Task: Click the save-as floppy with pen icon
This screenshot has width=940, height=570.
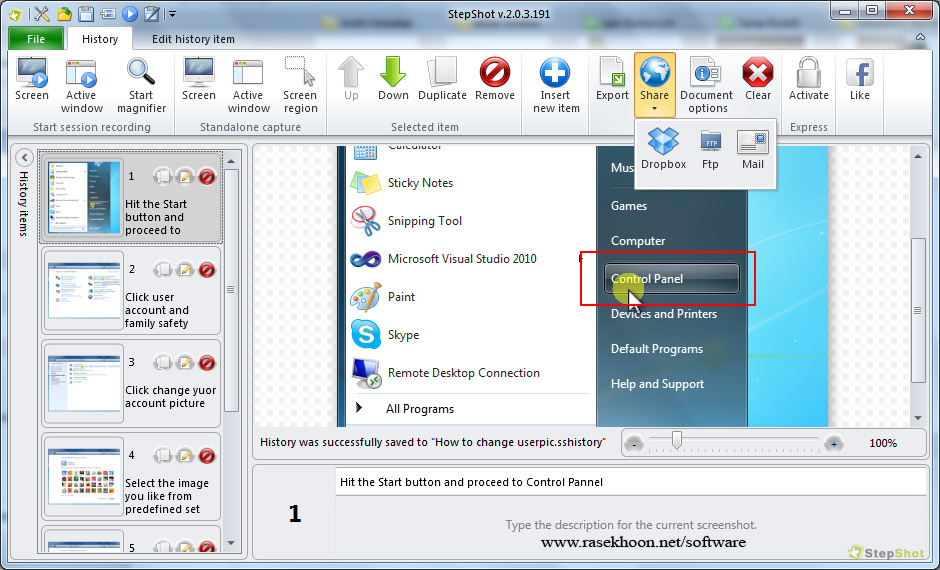Action: [x=153, y=13]
